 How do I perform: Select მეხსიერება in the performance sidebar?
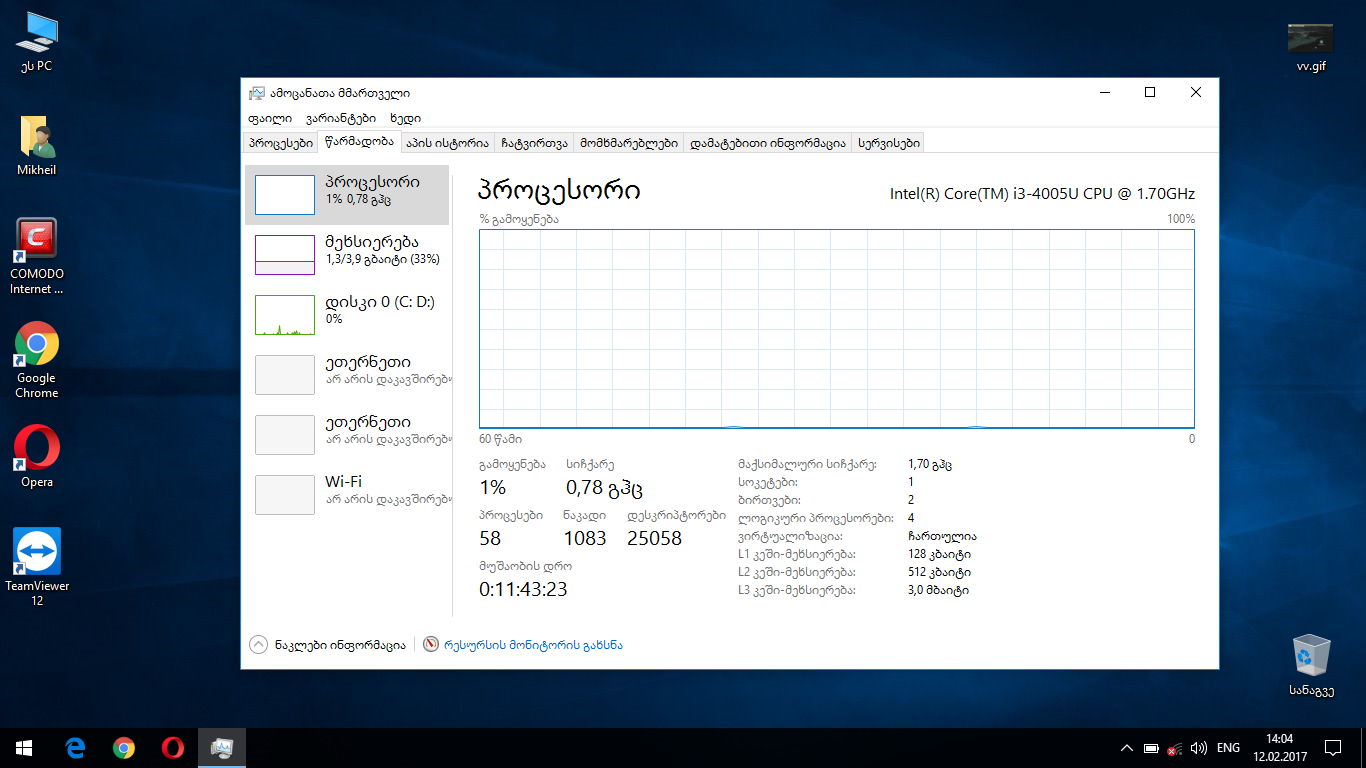(347, 254)
